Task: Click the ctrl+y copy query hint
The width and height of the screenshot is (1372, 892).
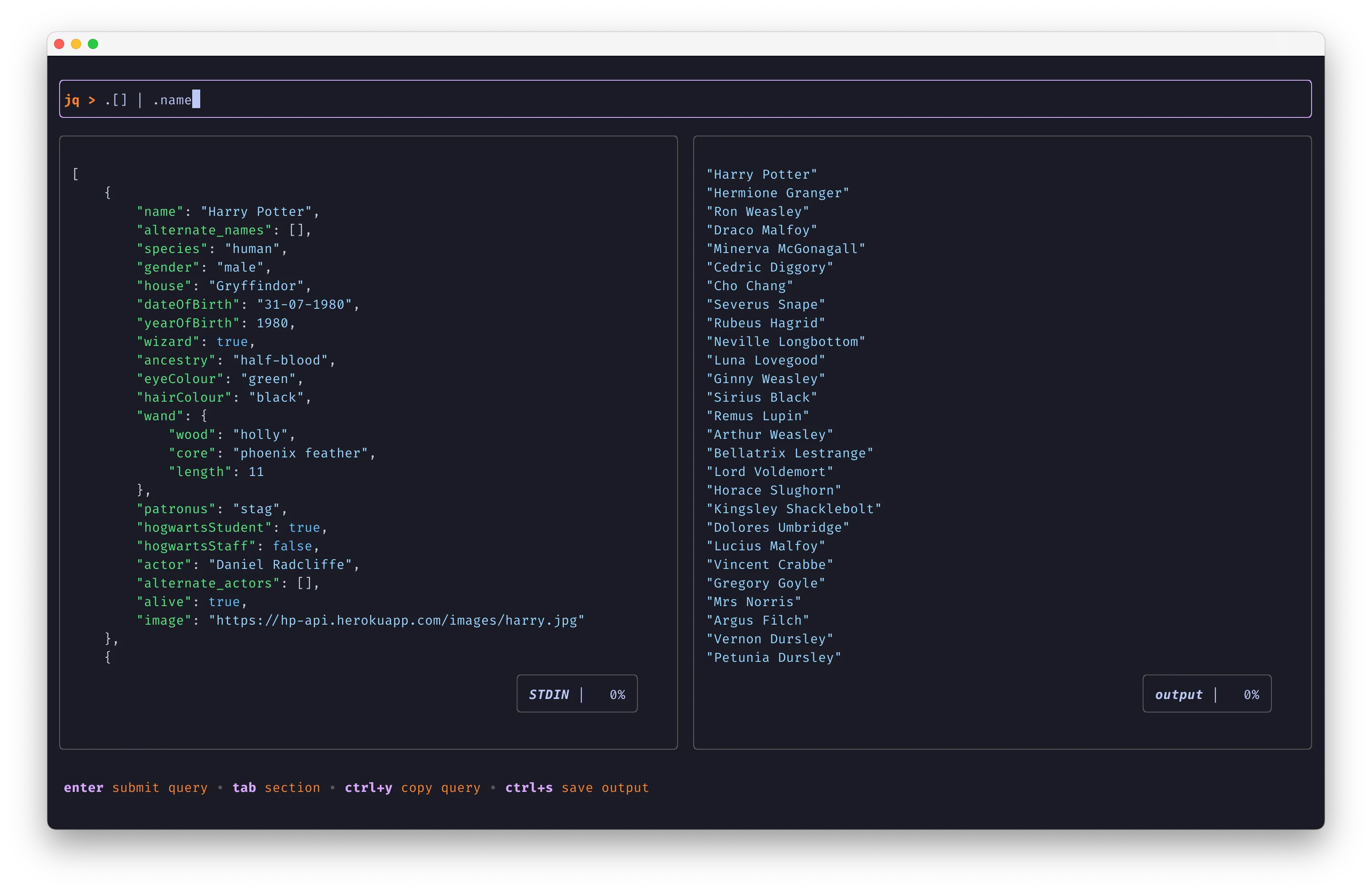Action: (x=412, y=788)
